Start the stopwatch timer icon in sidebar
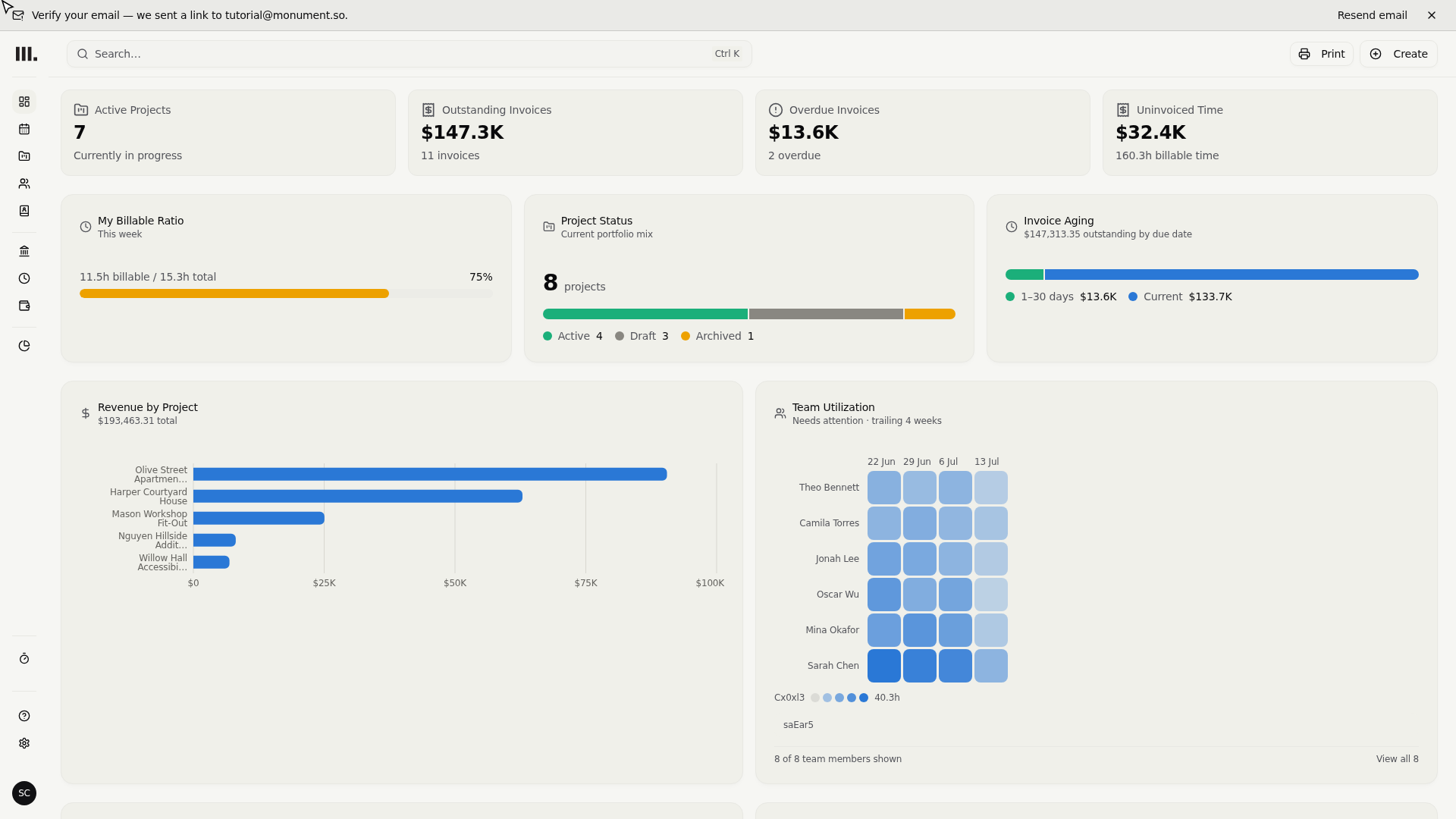The height and width of the screenshot is (819, 1456). pyautogui.click(x=24, y=659)
